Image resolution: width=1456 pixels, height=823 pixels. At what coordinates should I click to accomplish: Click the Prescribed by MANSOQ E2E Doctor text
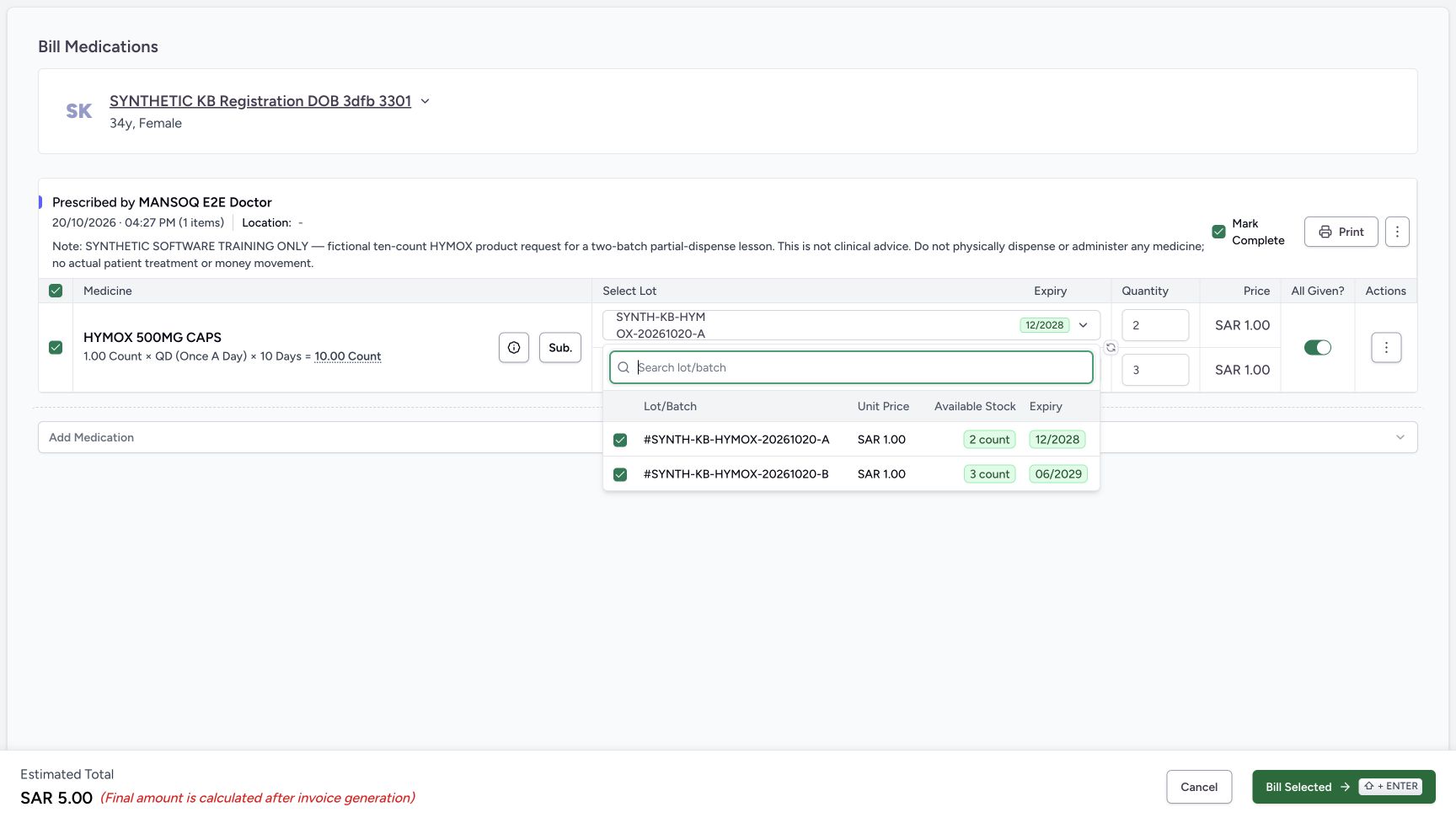[162, 202]
